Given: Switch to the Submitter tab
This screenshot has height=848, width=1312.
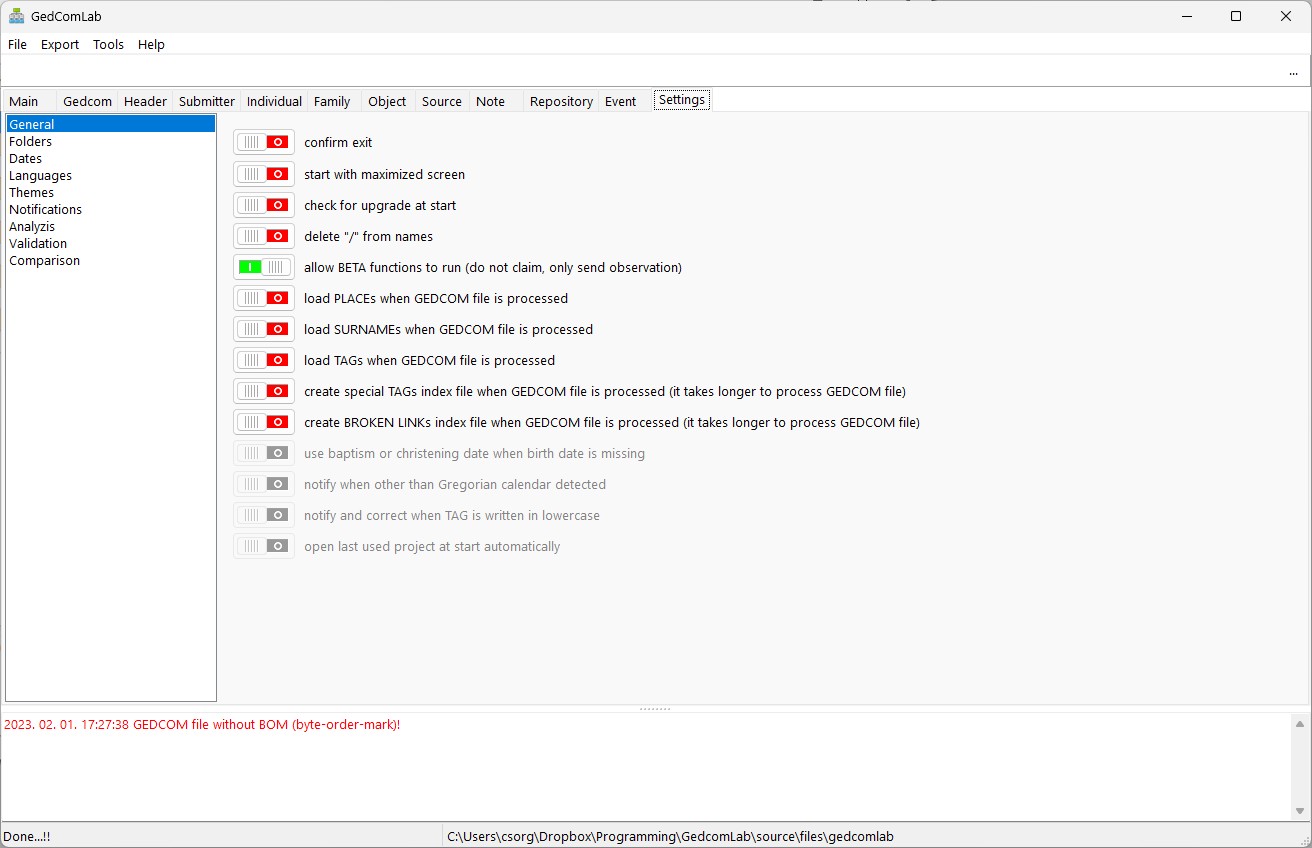Looking at the screenshot, I should 207,101.
